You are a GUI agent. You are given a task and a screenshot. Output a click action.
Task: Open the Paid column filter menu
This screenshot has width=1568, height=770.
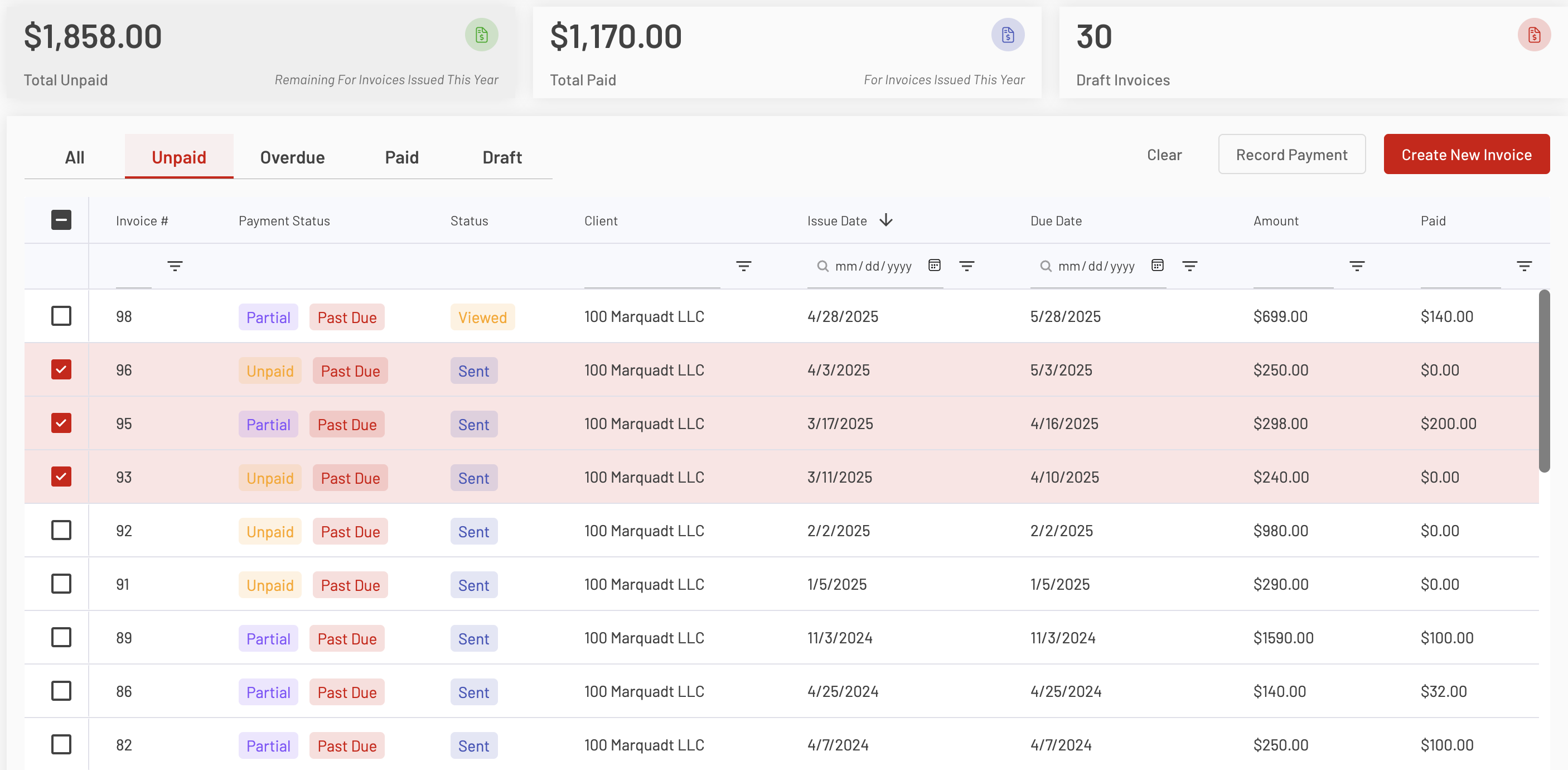[1523, 266]
